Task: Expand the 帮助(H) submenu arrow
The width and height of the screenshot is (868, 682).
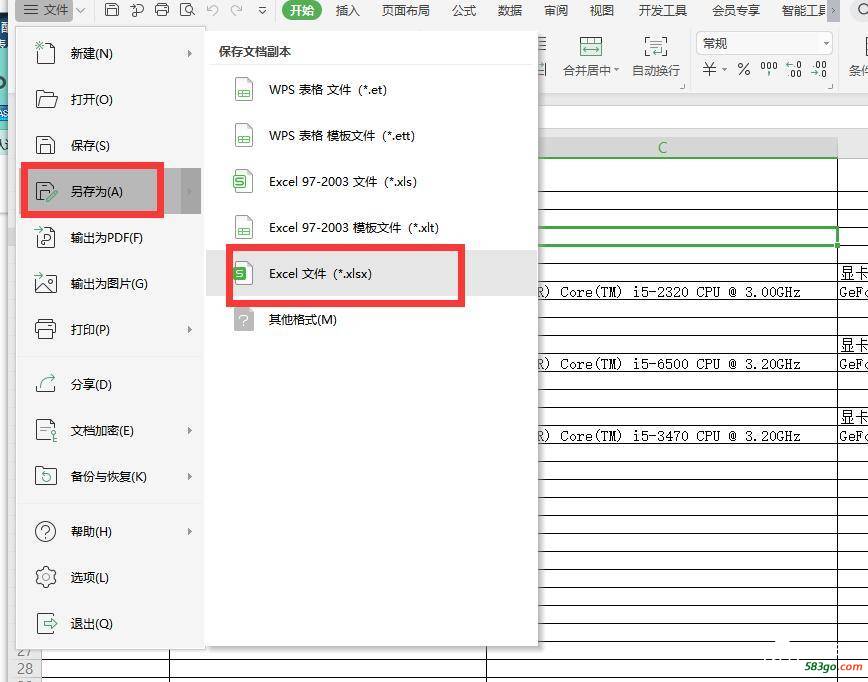Action: click(x=189, y=532)
